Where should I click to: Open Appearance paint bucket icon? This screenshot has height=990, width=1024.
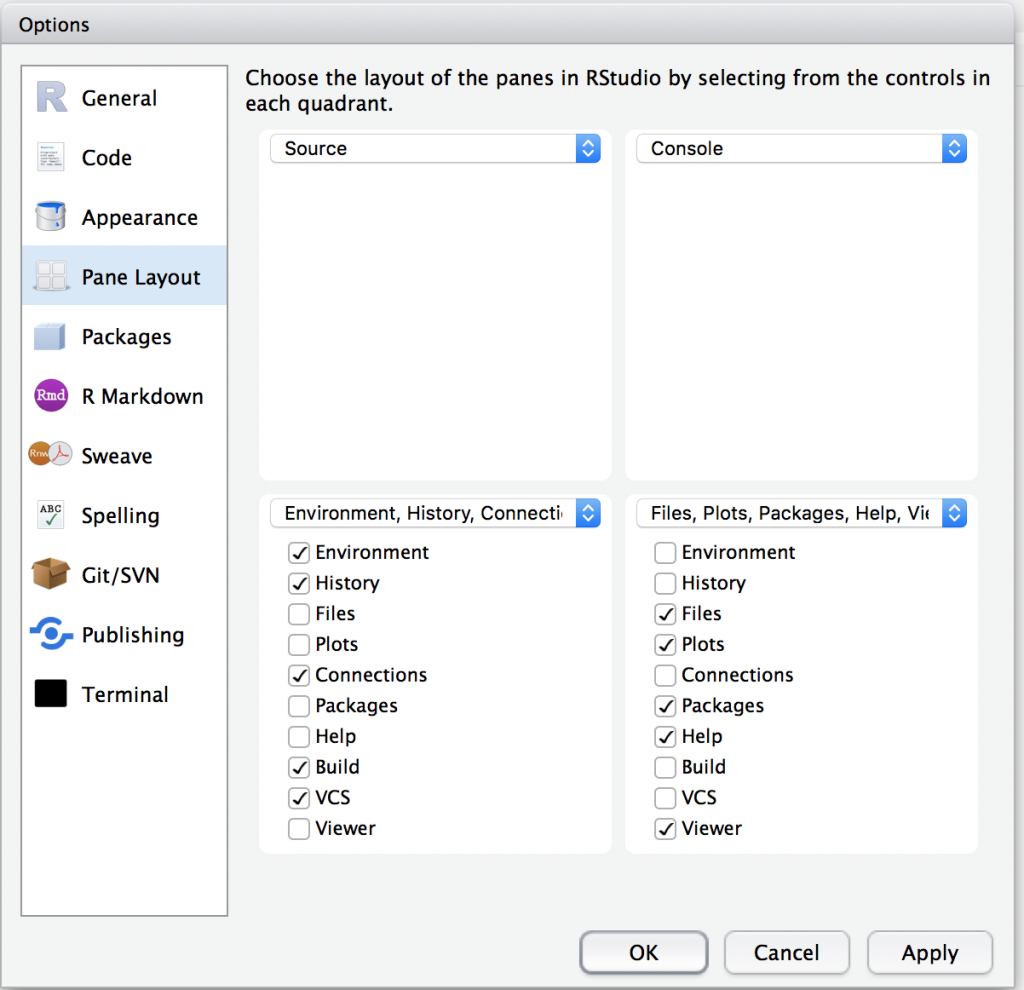pyautogui.click(x=51, y=217)
